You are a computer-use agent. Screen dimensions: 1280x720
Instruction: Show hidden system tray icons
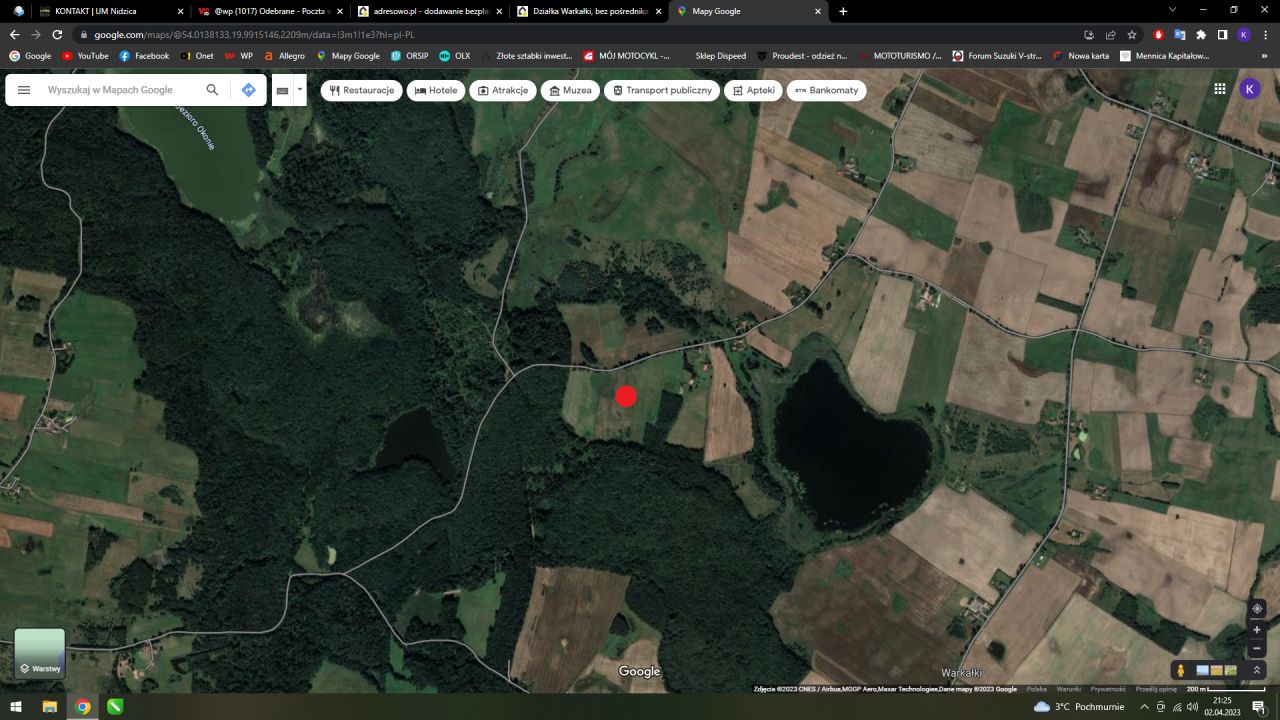(x=1143, y=707)
